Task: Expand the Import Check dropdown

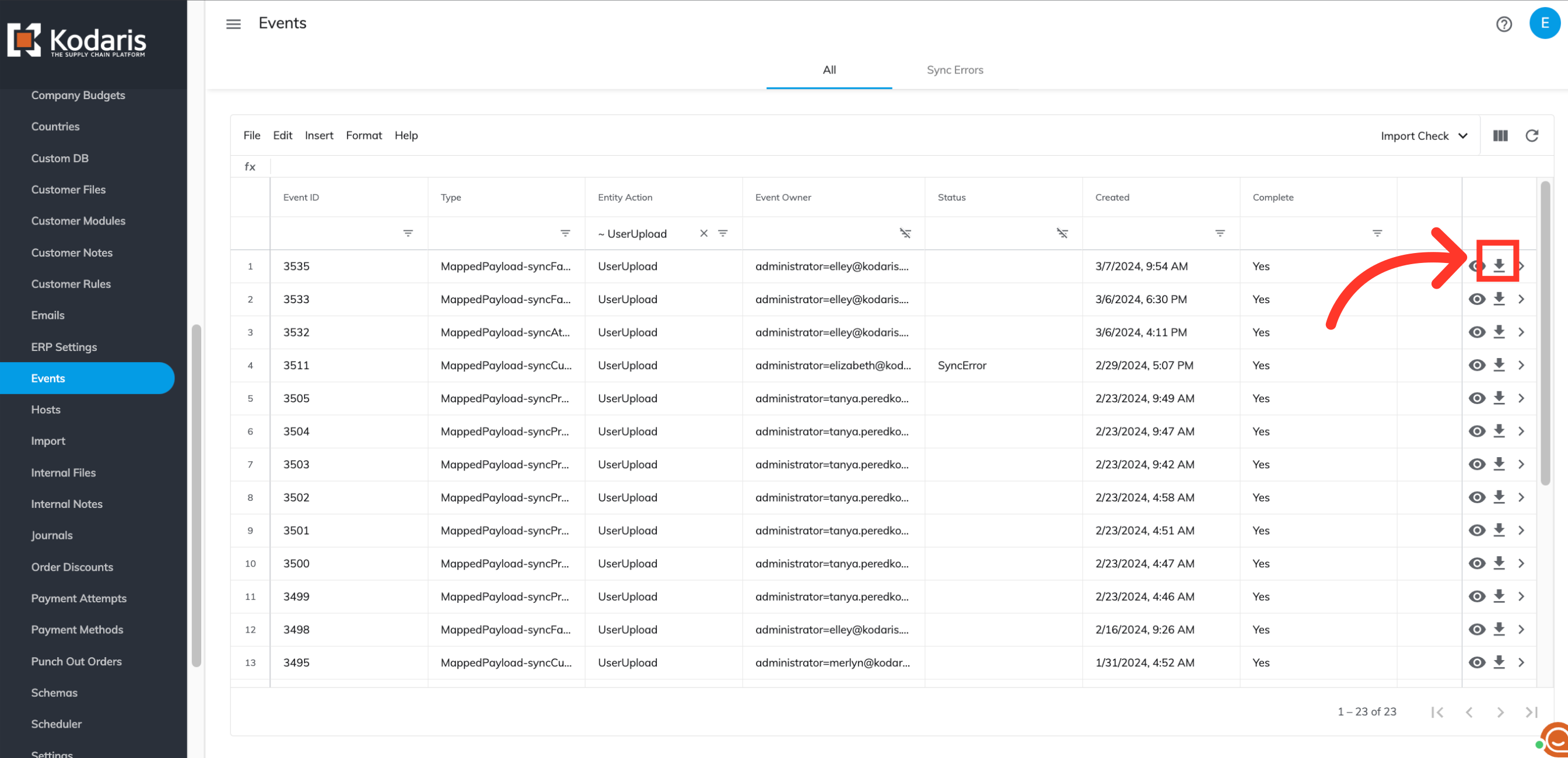Action: click(x=1423, y=136)
